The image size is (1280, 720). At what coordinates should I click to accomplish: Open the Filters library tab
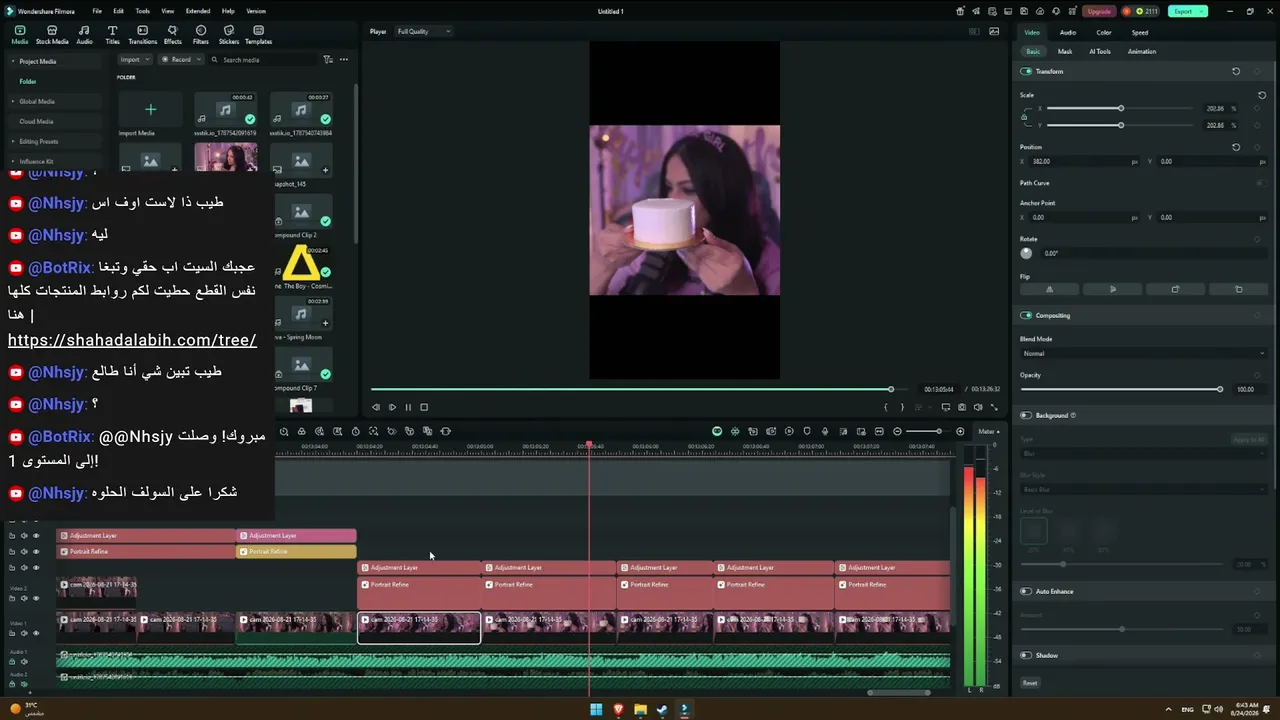201,35
